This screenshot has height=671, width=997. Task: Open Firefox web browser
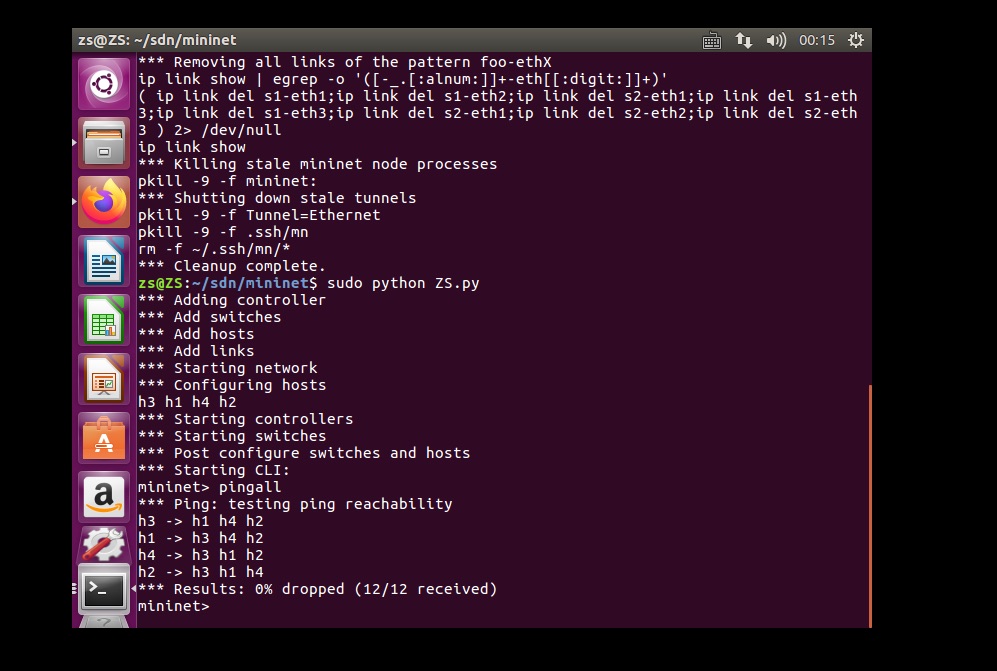(x=104, y=202)
